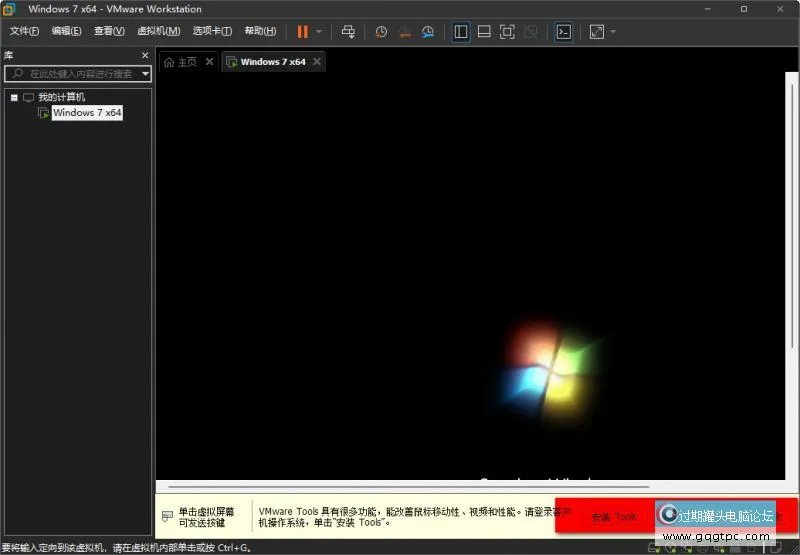
Task: Toggle the library sidebar view button
Action: pos(461,32)
